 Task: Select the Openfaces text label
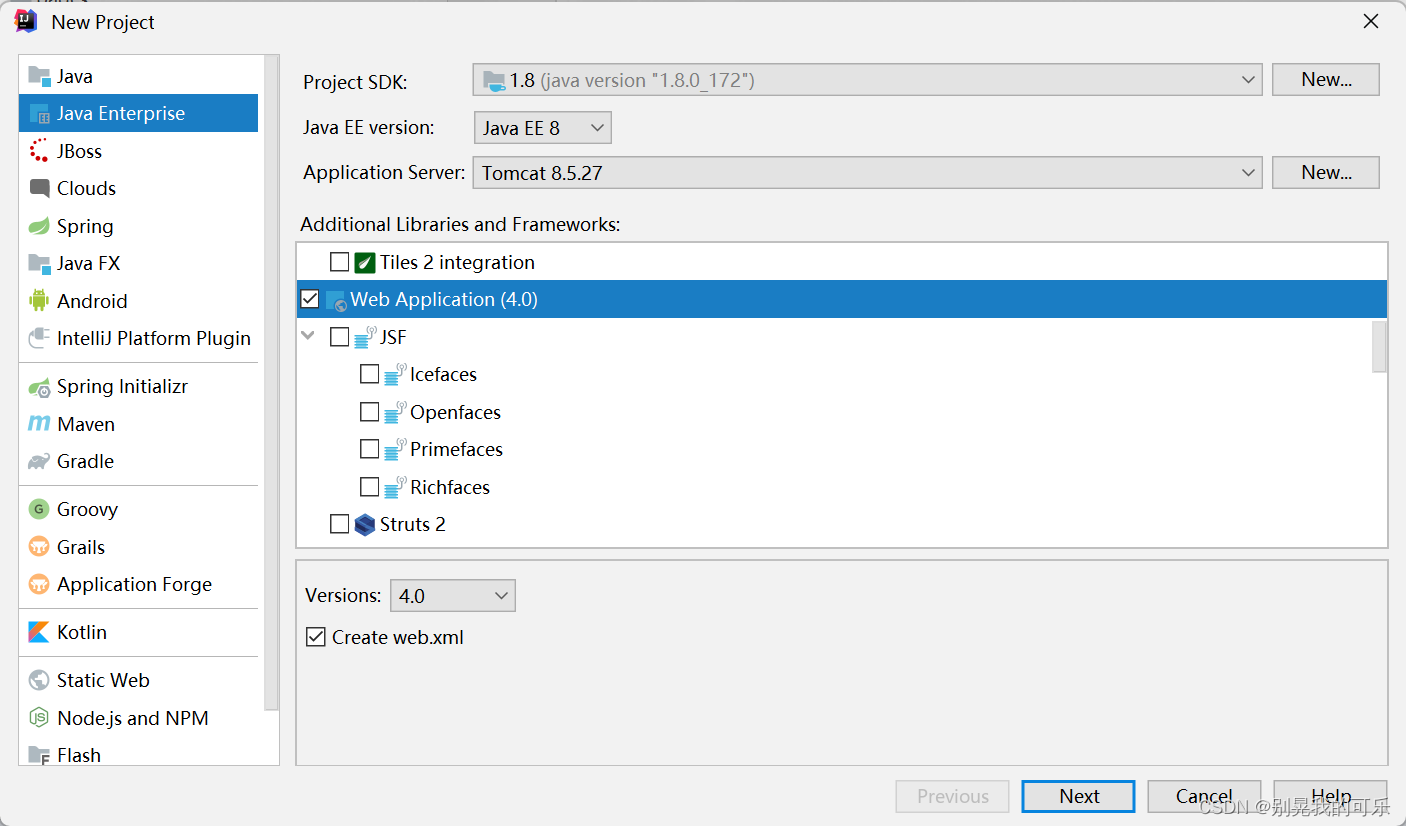455,412
